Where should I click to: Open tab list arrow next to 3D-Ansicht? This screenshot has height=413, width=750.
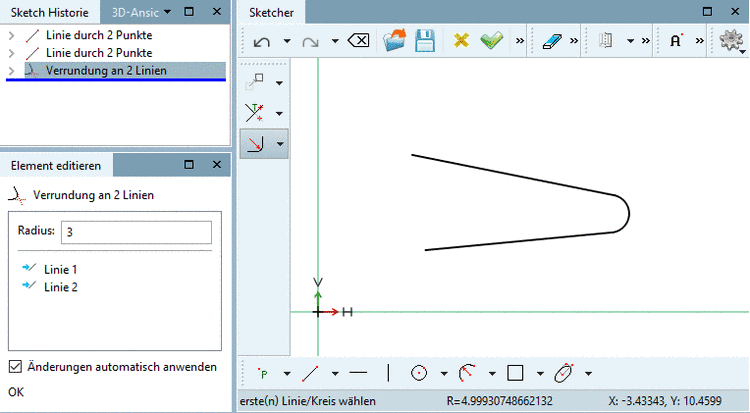pos(167,11)
